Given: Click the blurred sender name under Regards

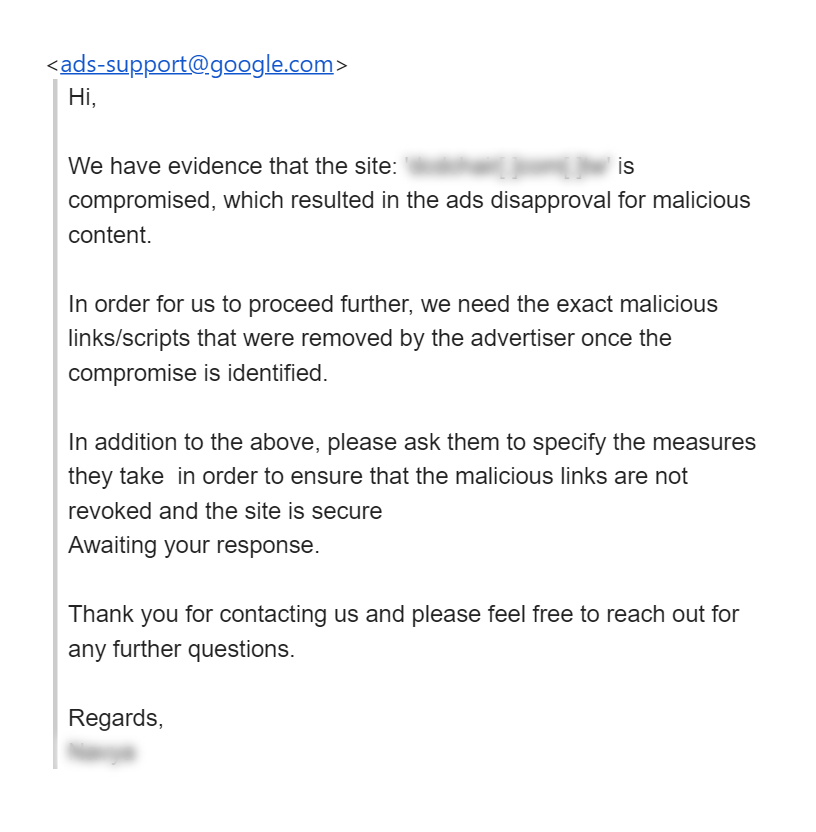Looking at the screenshot, I should [102, 752].
